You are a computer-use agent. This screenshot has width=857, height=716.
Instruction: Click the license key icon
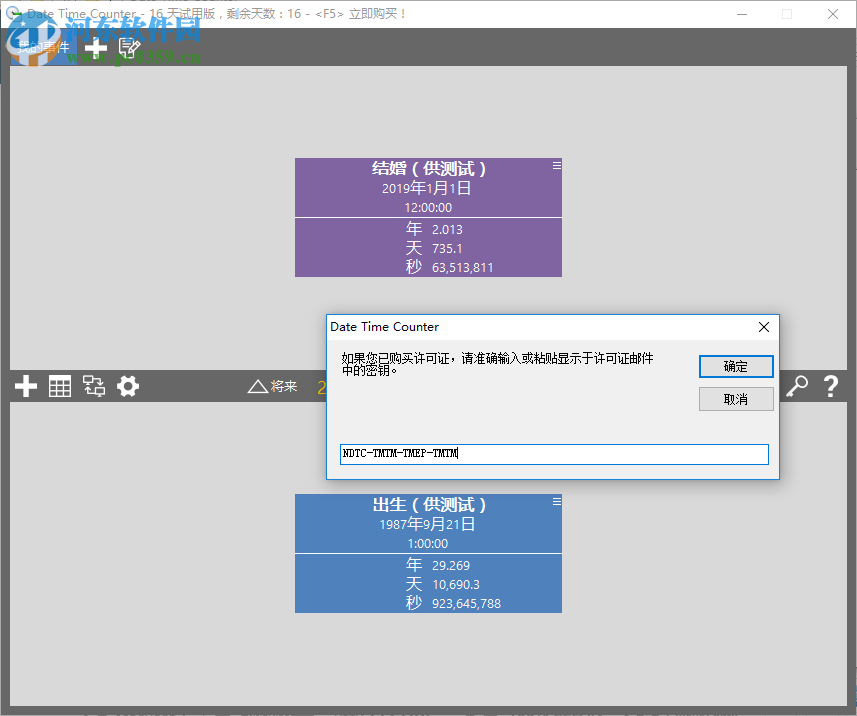(x=797, y=386)
